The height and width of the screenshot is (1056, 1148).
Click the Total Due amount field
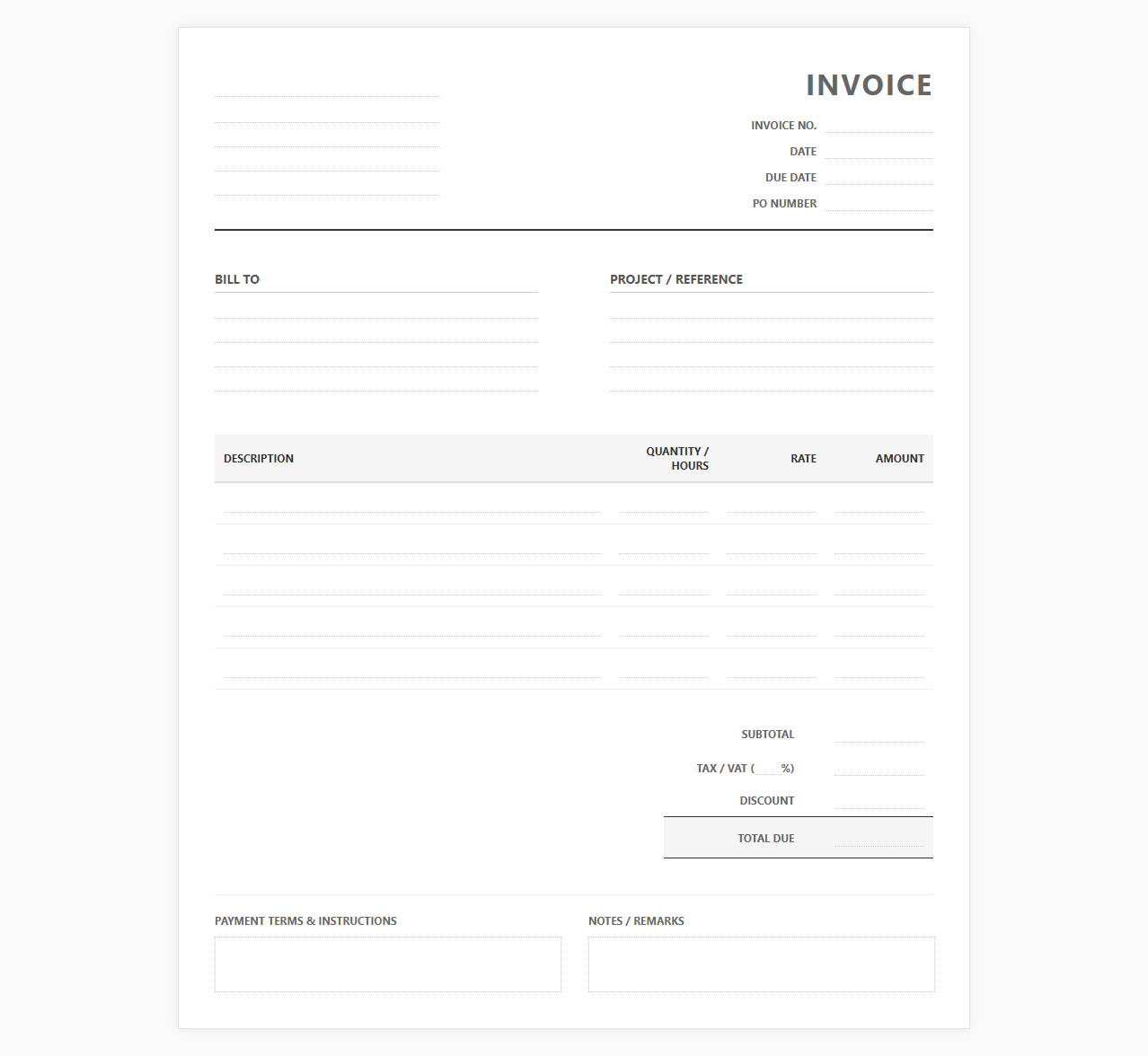tap(879, 838)
